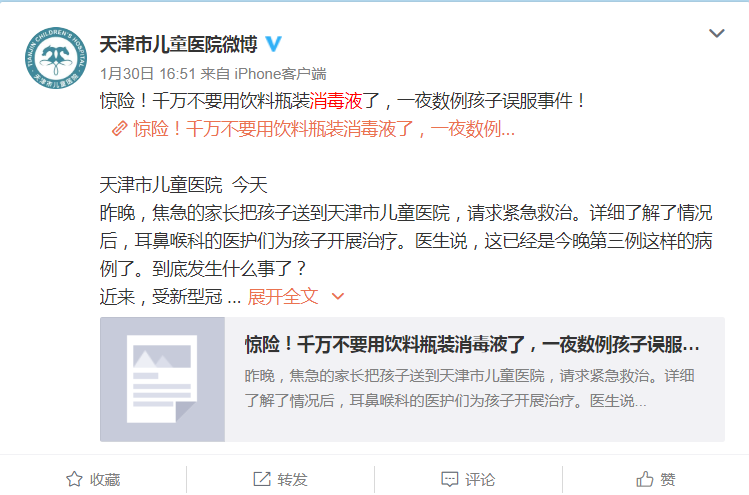Click the star favorite icon
Screen dimensions: 749x495
click(74, 479)
